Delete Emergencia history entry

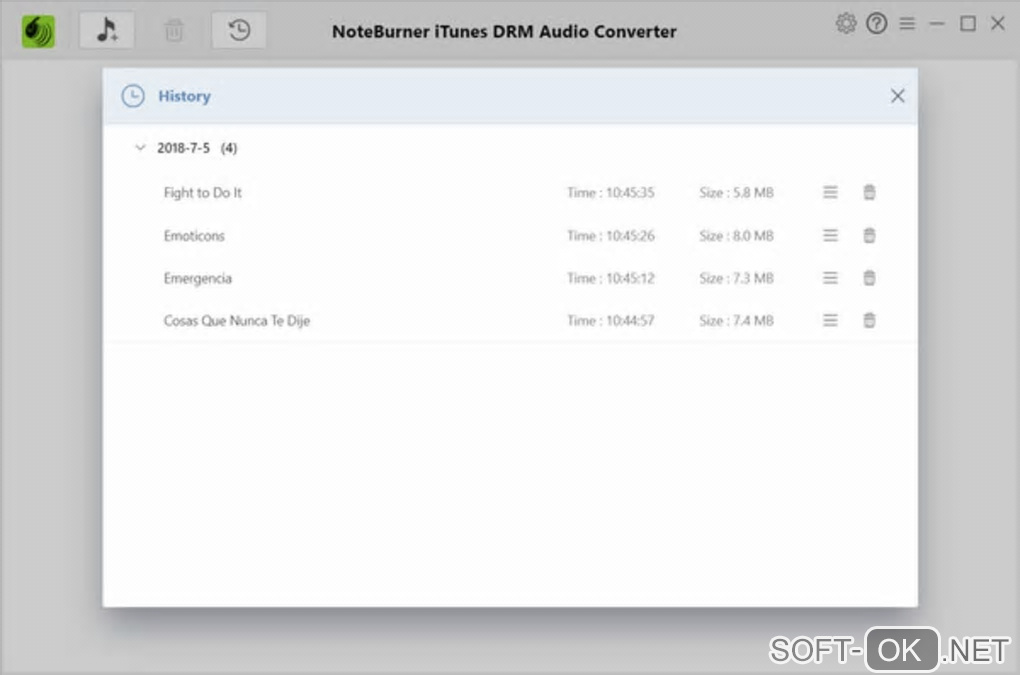pos(869,278)
